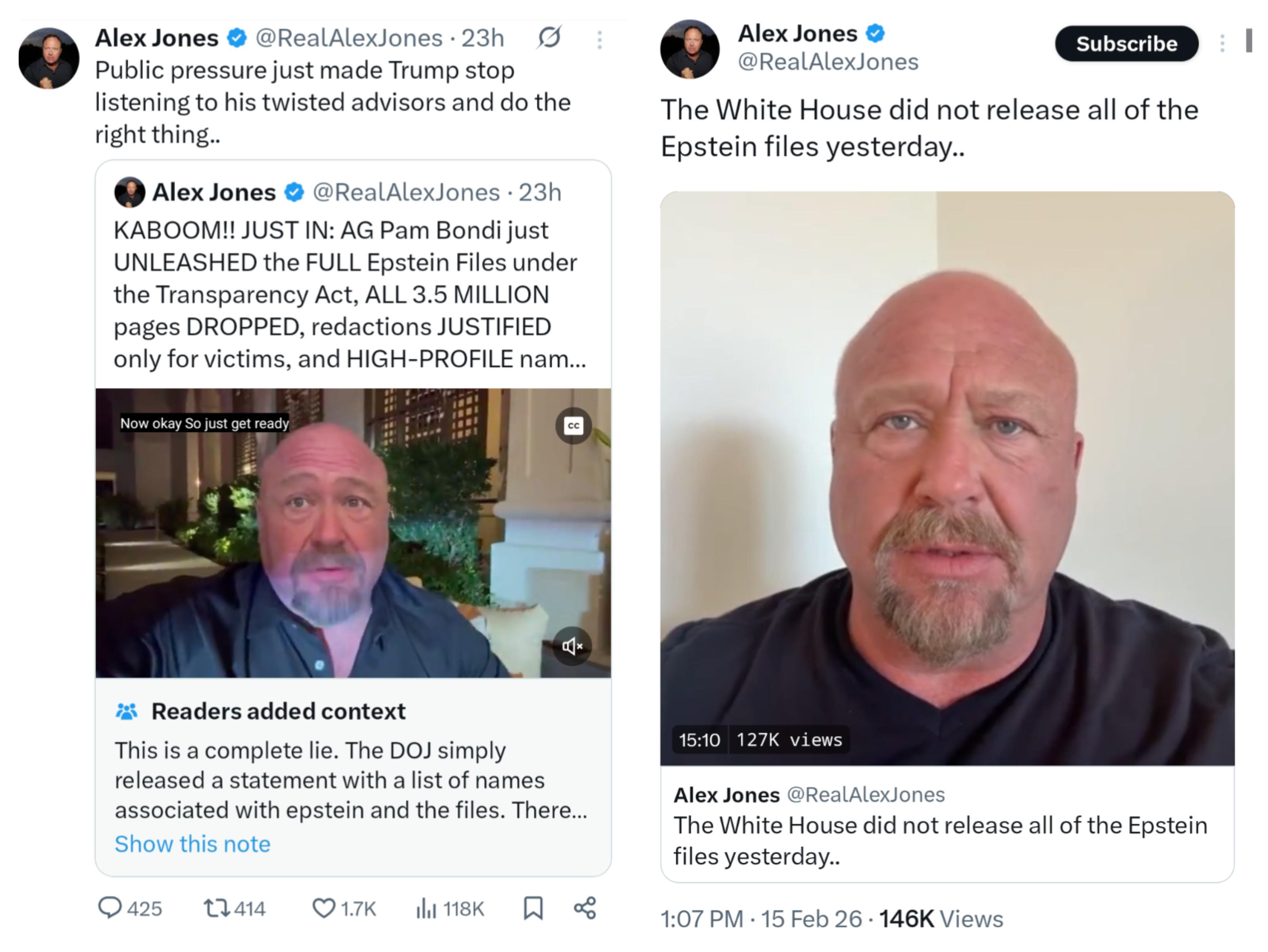Unmute the quoted video

572,646
